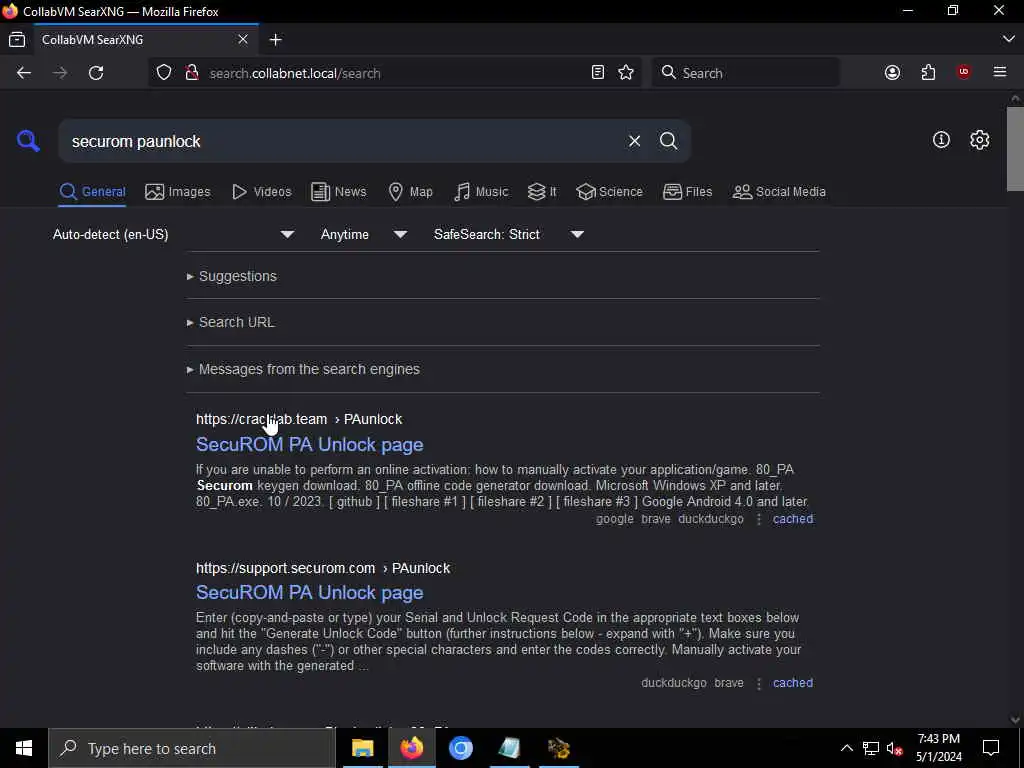This screenshot has height=768, width=1024.
Task: Open Chromium browser from taskbar
Action: pos(460,748)
